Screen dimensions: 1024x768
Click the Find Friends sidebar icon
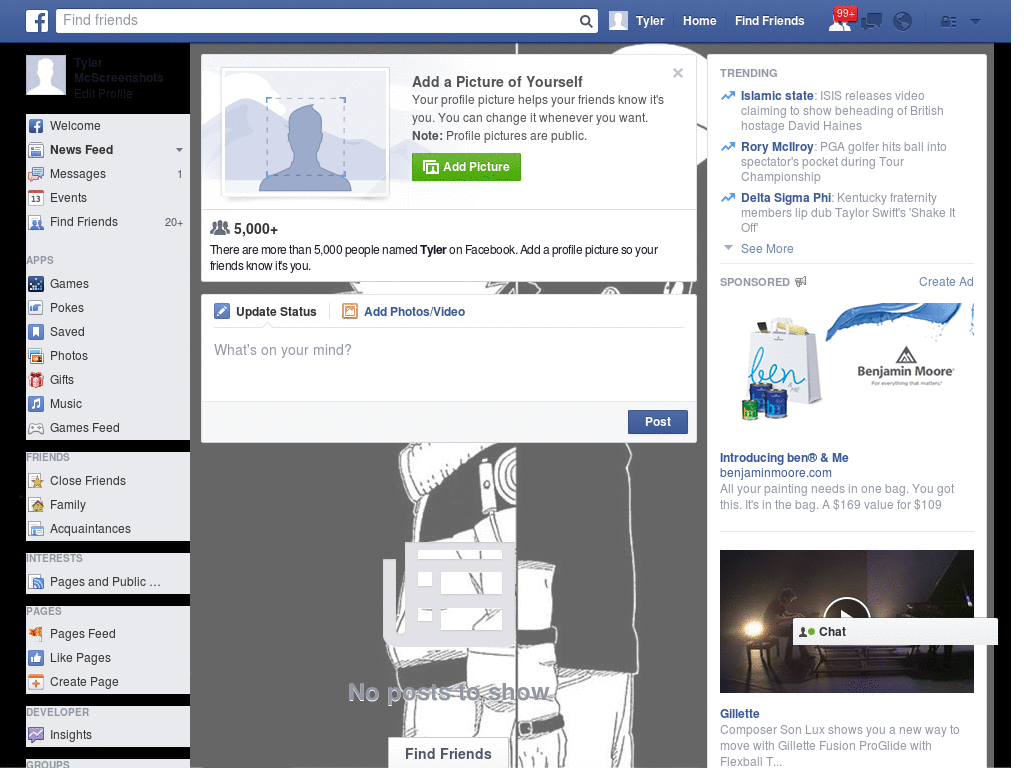point(36,223)
